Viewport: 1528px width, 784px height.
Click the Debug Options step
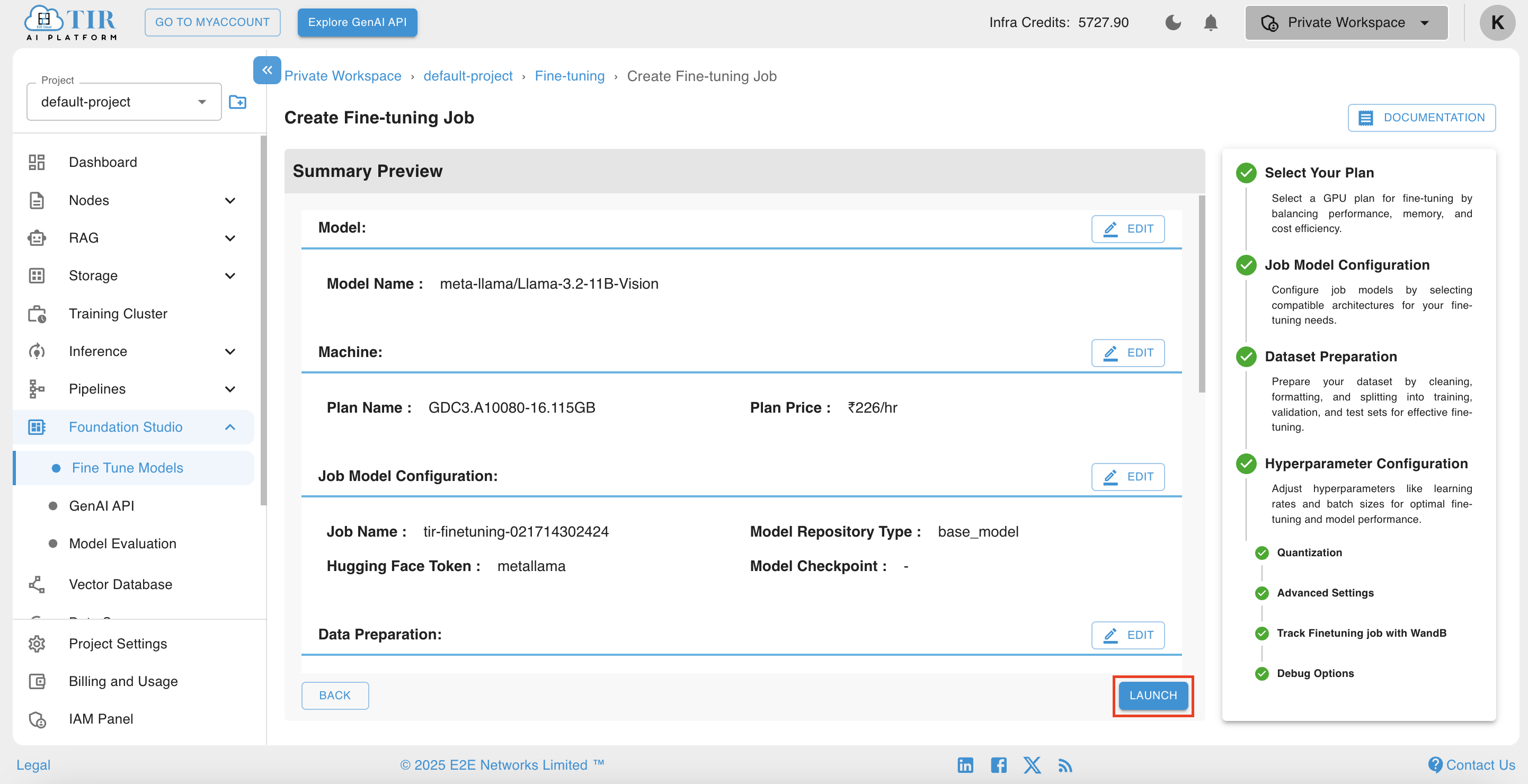(1315, 674)
